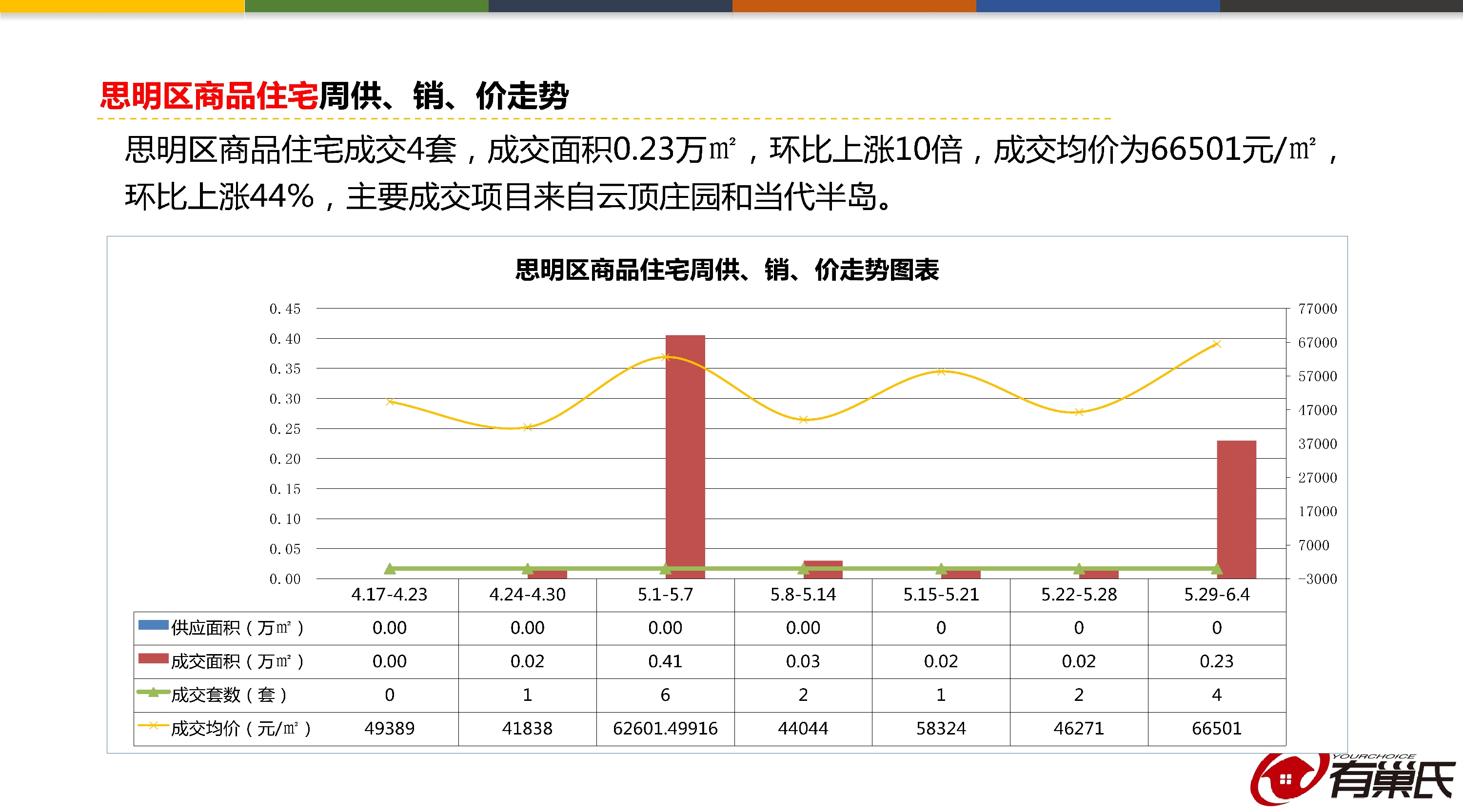Select the 成交面积（万㎡） row label

click(x=237, y=661)
